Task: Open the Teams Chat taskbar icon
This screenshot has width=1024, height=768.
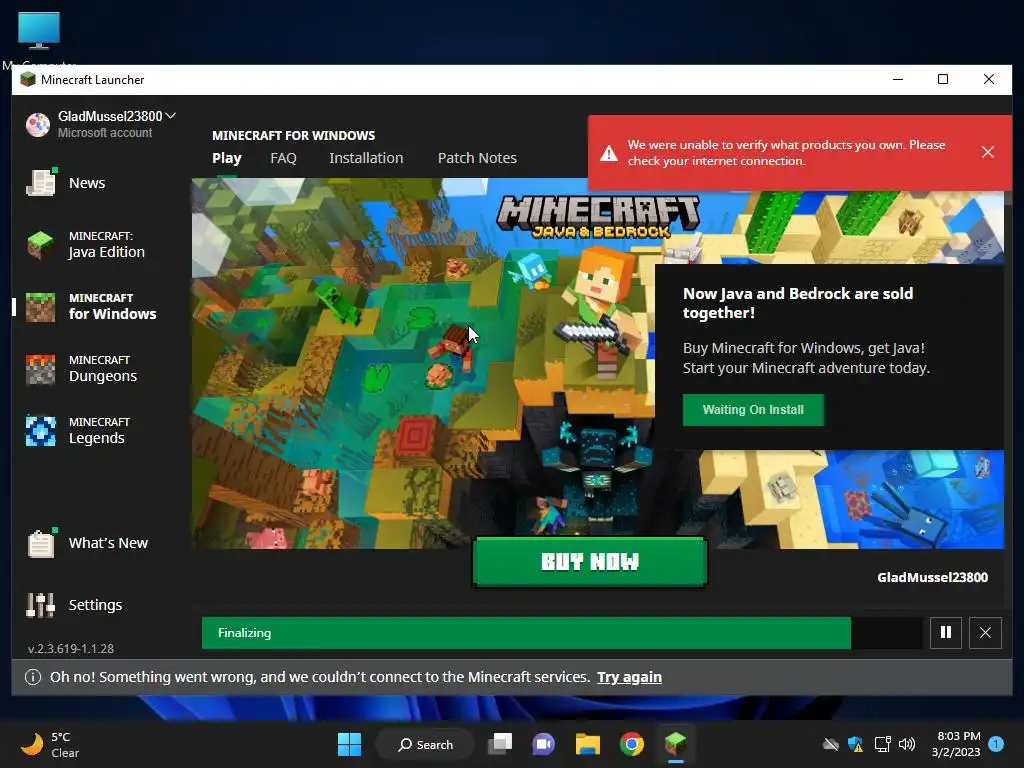Action: click(543, 744)
